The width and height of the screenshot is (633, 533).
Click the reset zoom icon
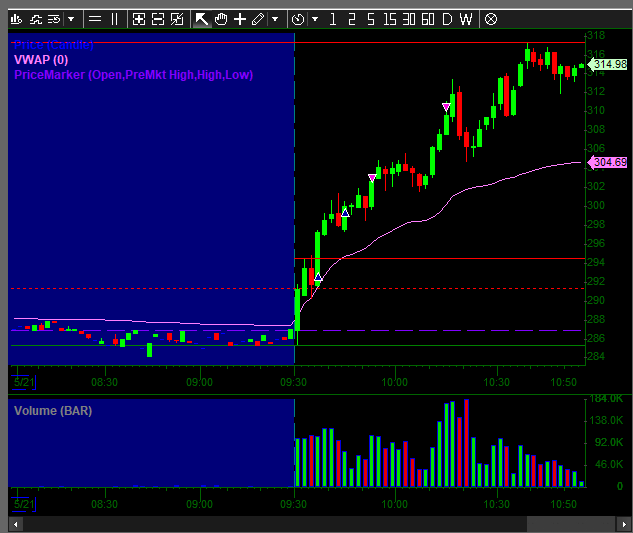click(x=177, y=19)
